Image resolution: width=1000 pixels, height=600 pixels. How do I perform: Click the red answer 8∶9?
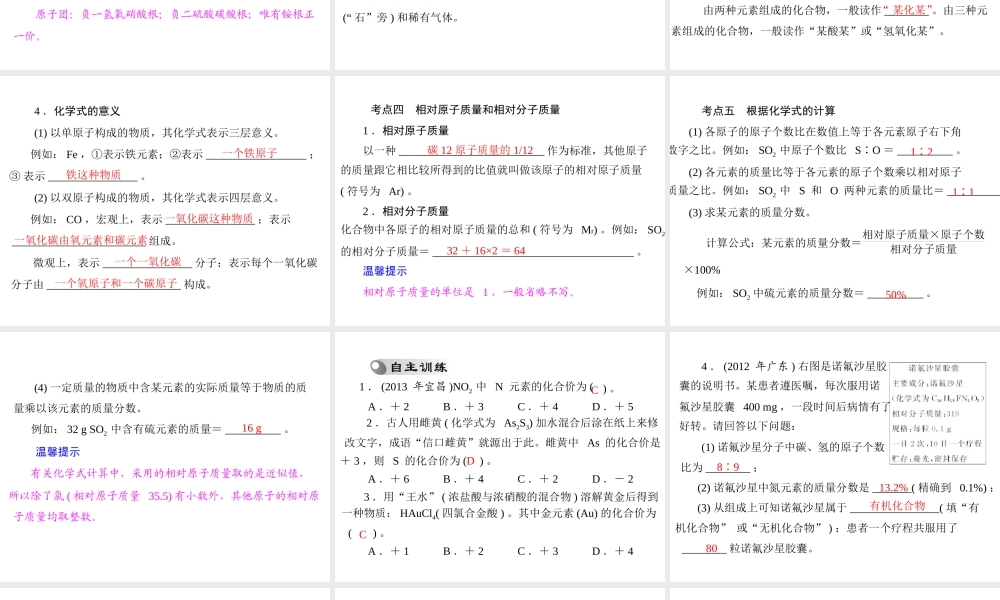[x=728, y=467]
